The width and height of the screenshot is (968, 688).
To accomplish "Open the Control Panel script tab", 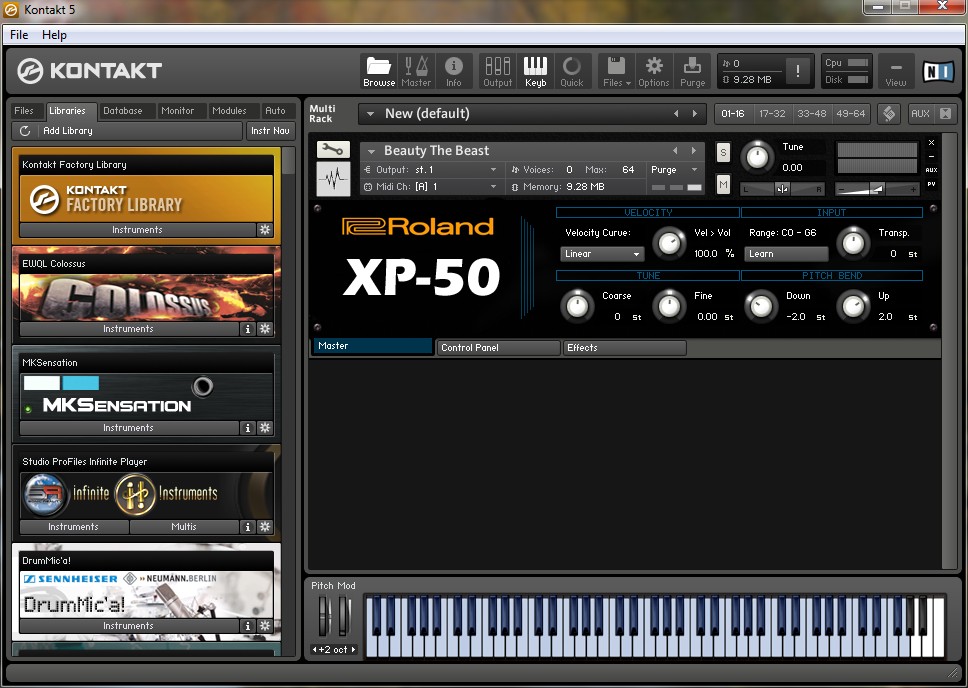I will 497,348.
